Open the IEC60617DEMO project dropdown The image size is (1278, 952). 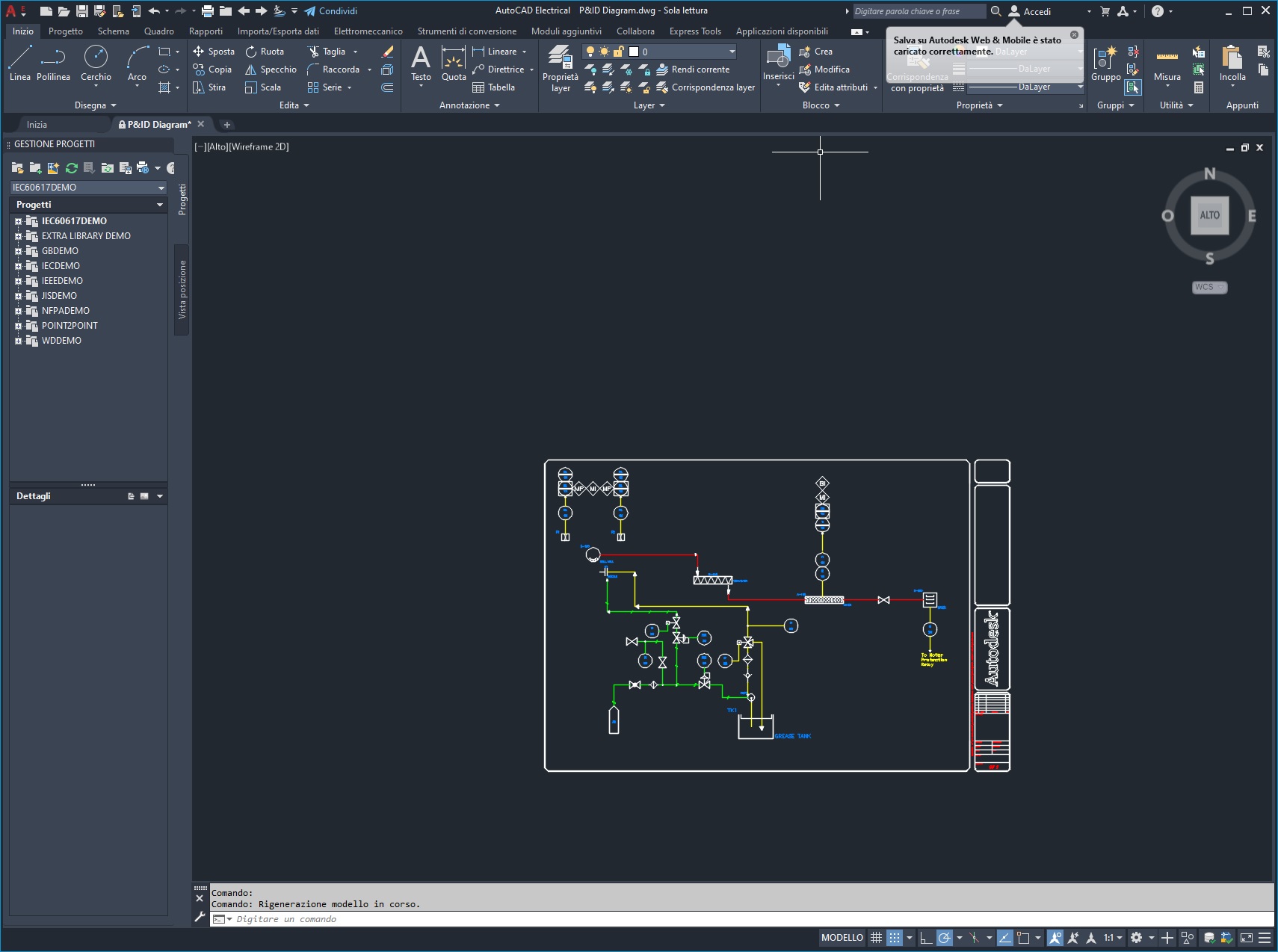click(x=87, y=188)
